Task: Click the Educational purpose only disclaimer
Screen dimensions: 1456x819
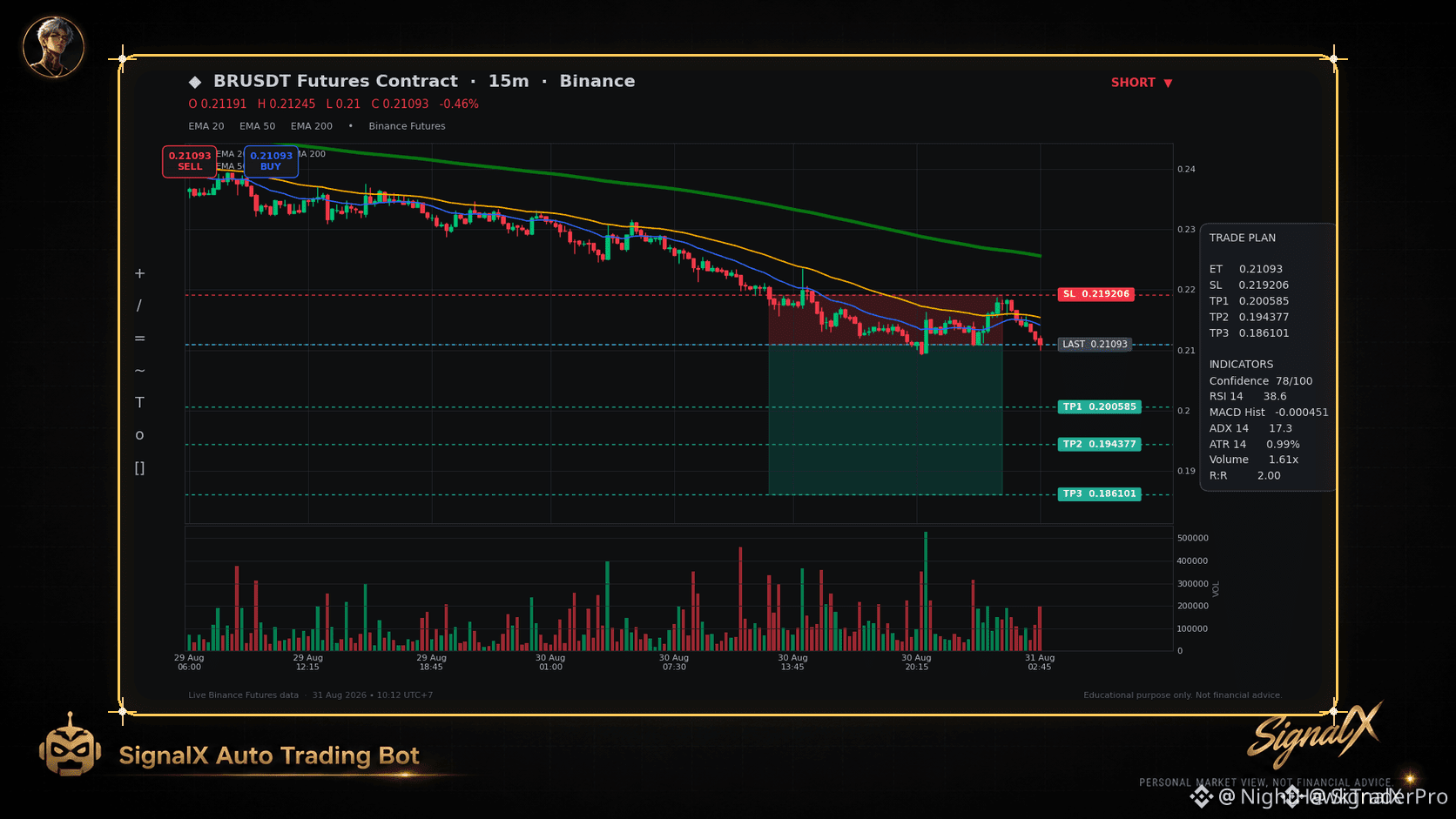Action: point(1183,695)
